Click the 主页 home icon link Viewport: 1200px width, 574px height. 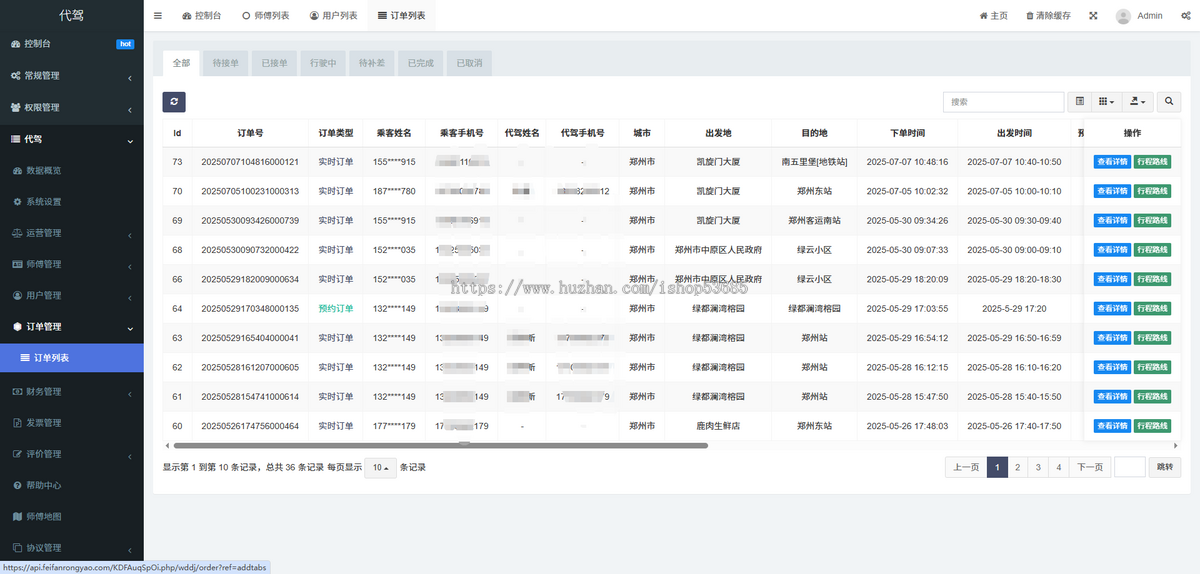[984, 16]
